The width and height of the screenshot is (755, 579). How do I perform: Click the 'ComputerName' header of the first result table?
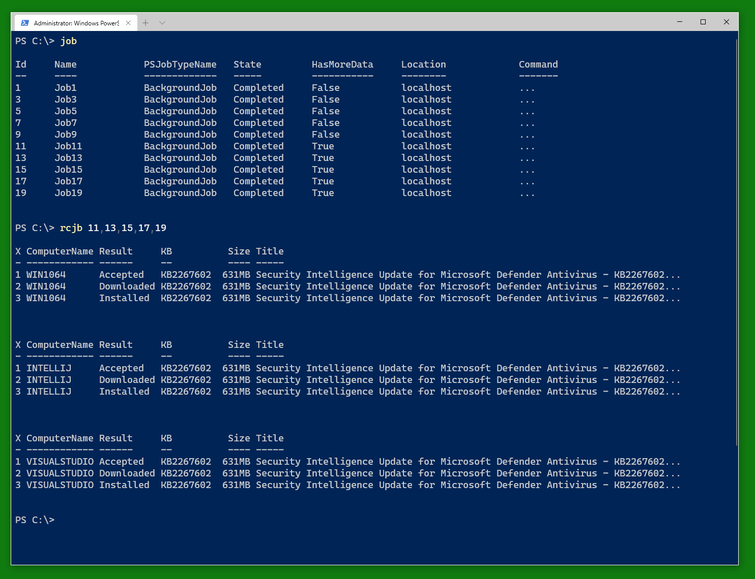[60, 251]
